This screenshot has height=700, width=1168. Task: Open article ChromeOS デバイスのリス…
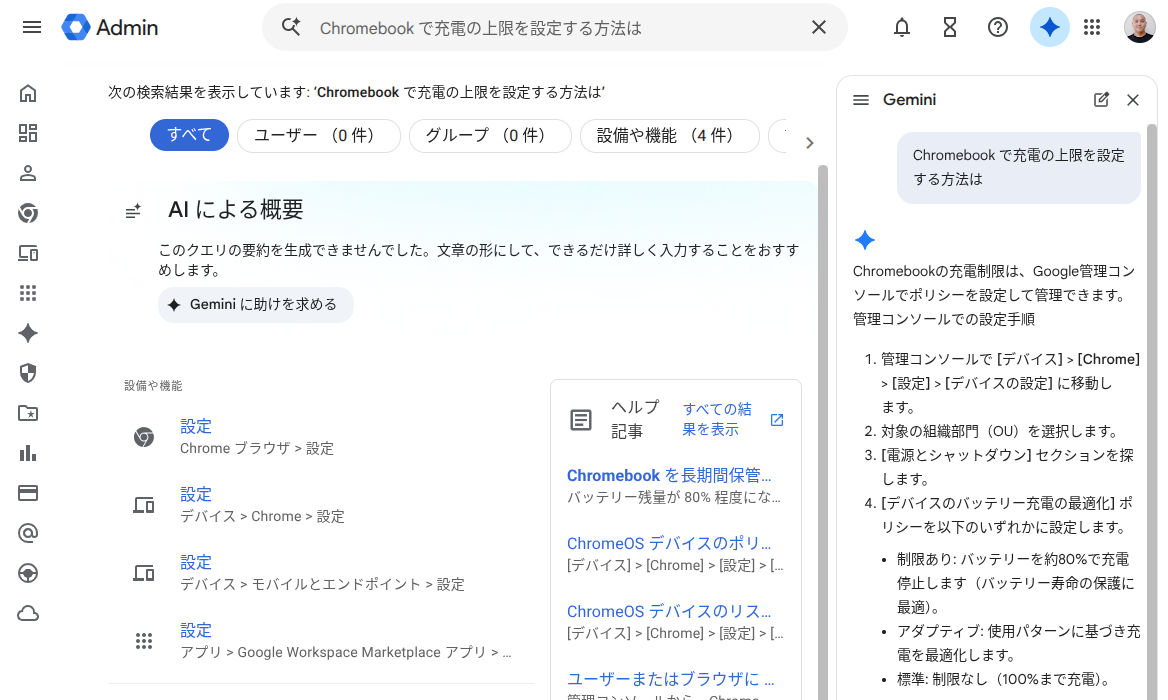pyautogui.click(x=669, y=611)
